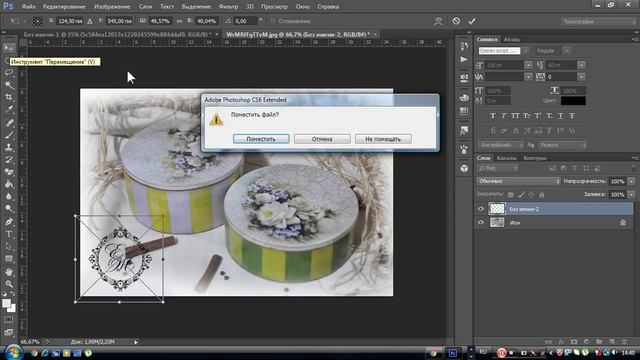Select the Crop tool
The width and height of the screenshot is (640, 360).
pyautogui.click(x=9, y=97)
